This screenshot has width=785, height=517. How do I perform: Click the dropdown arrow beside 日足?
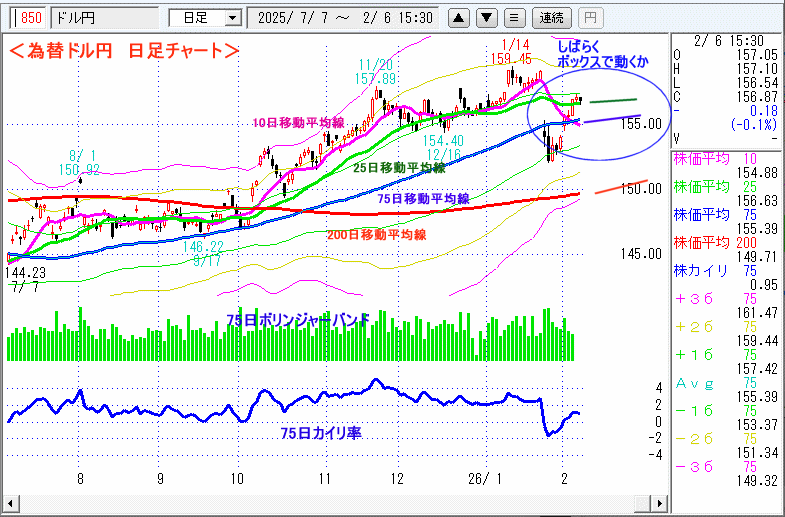[234, 18]
